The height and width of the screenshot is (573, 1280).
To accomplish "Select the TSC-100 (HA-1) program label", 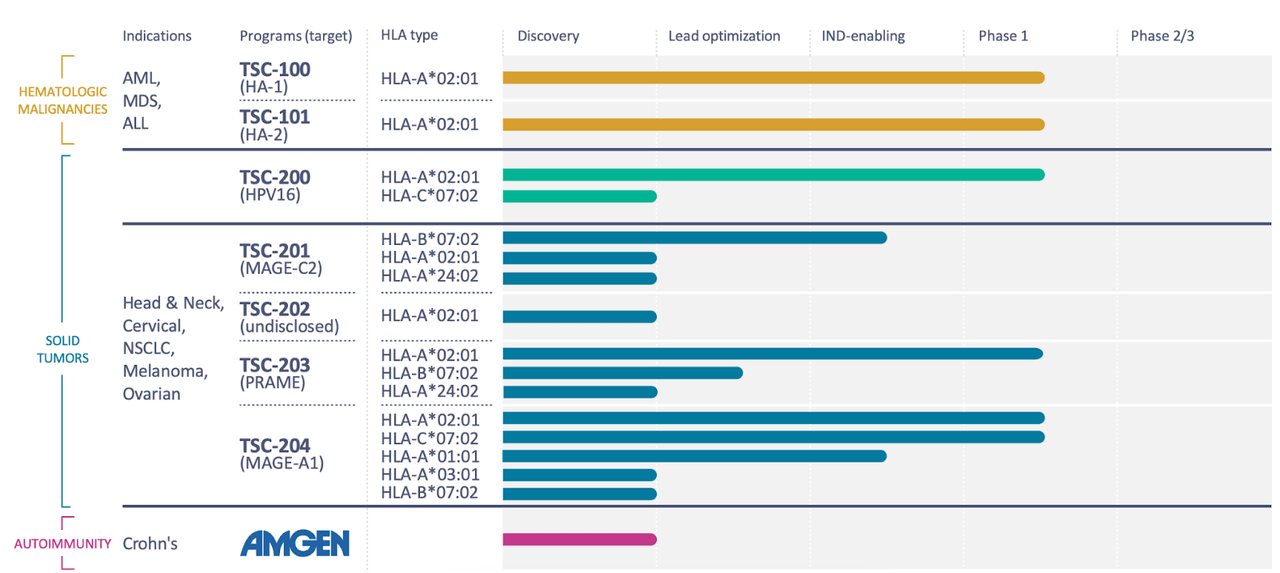I will pos(275,77).
